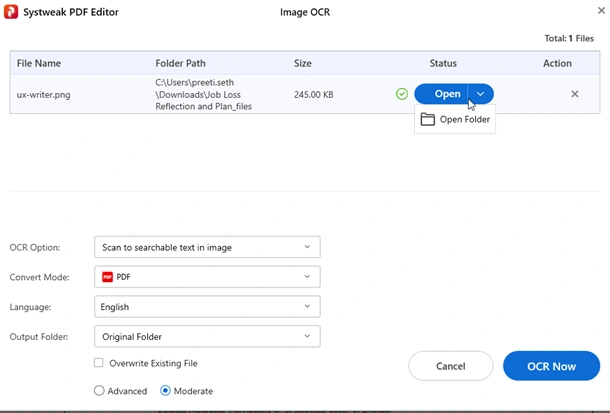Click the Output Folder label
The width and height of the screenshot is (610, 413).
(x=39, y=336)
